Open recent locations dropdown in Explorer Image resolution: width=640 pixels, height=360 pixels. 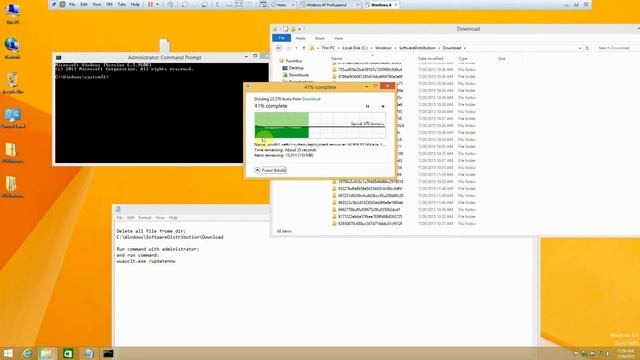click(296, 48)
